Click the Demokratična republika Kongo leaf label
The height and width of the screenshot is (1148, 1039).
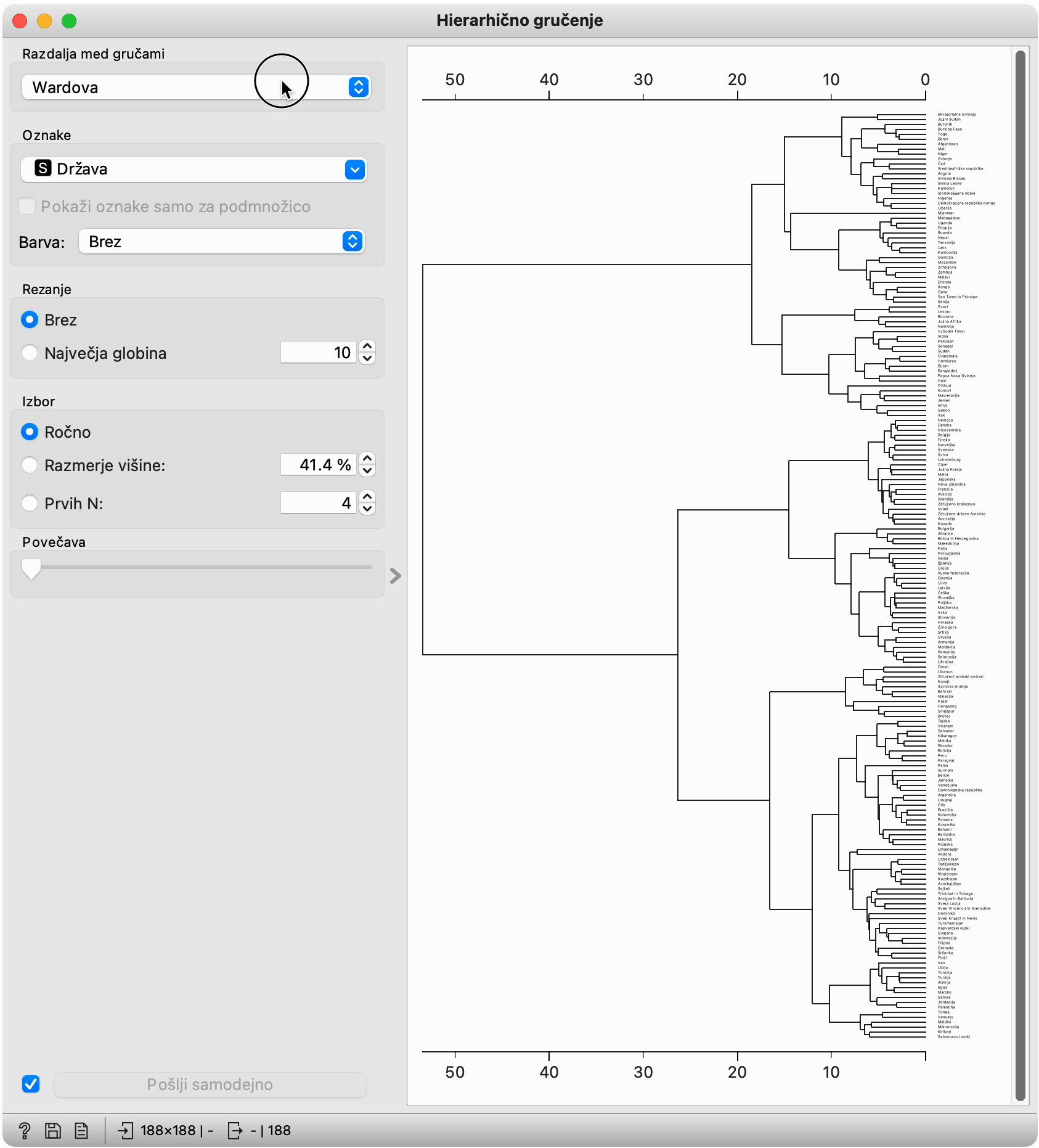coord(966,203)
